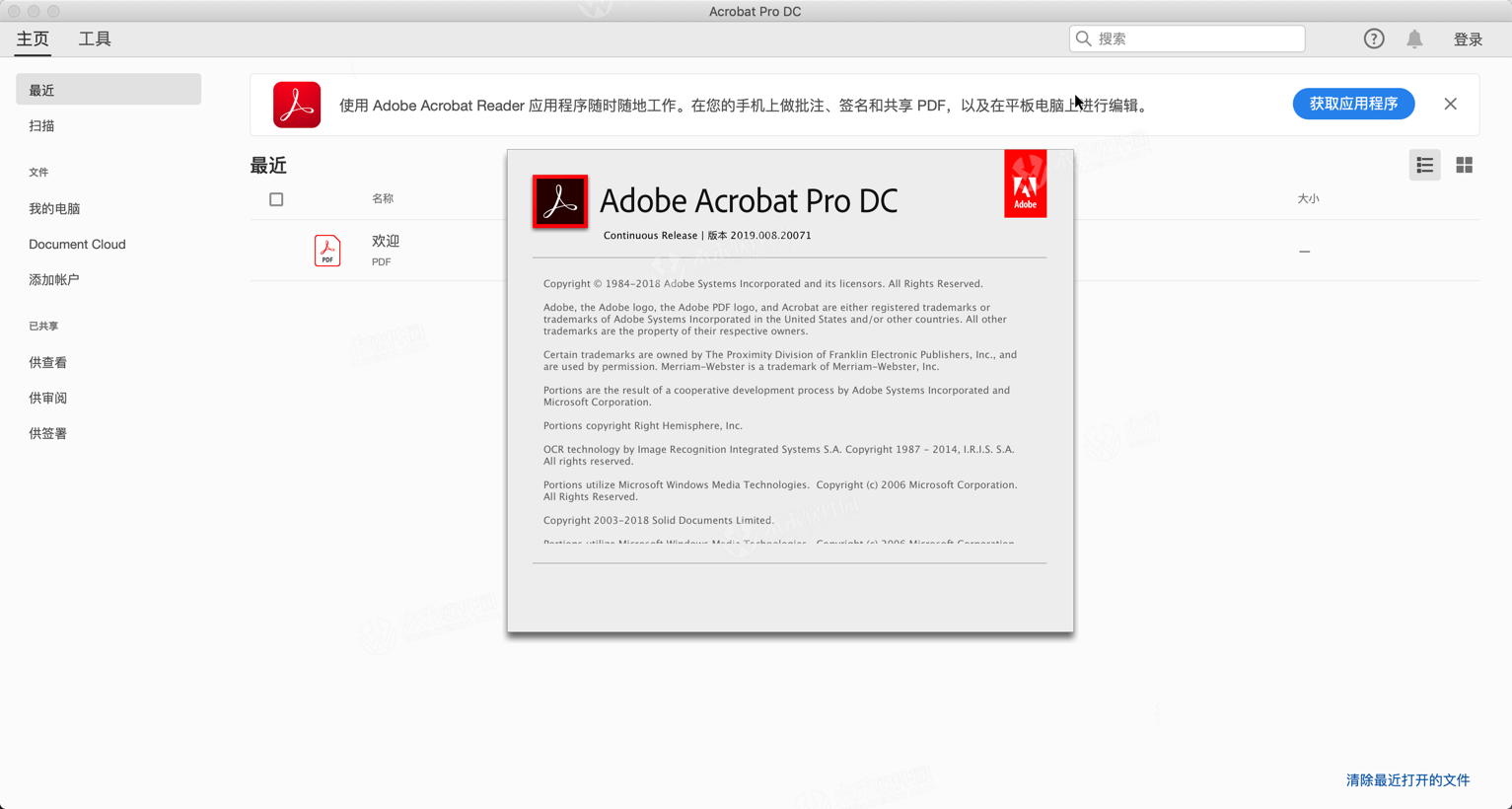The image size is (1512, 809).
Task: Switch to grid thumbnail view icon
Action: coord(1464,165)
